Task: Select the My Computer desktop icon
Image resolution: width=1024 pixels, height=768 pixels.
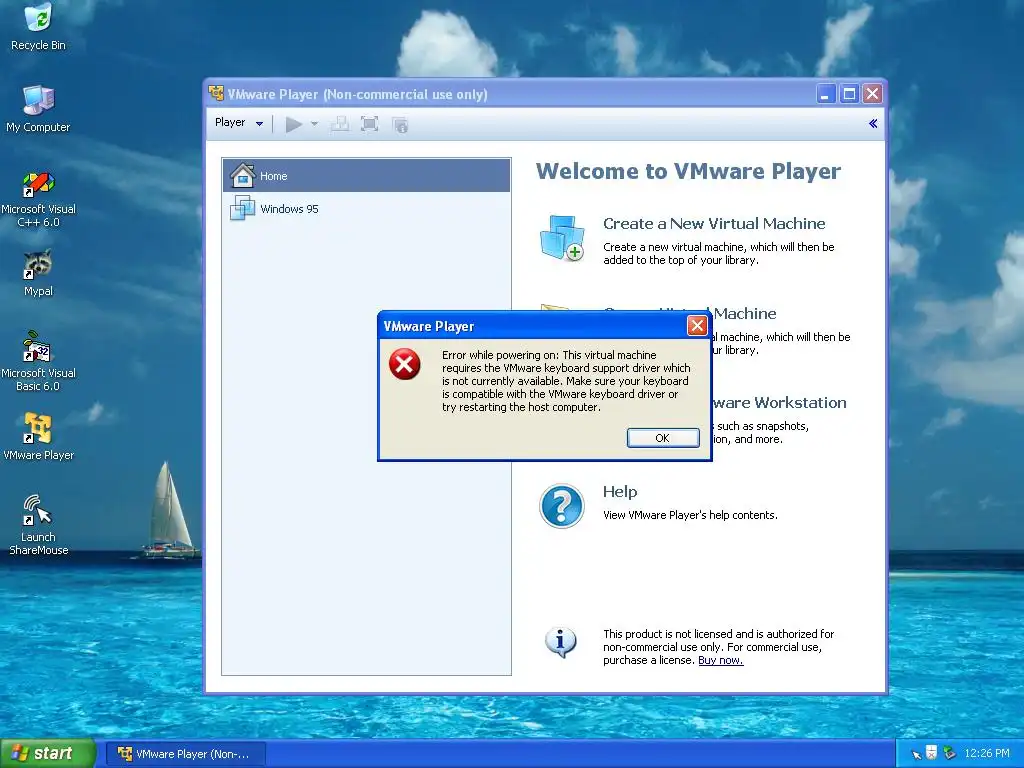Action: [x=38, y=109]
